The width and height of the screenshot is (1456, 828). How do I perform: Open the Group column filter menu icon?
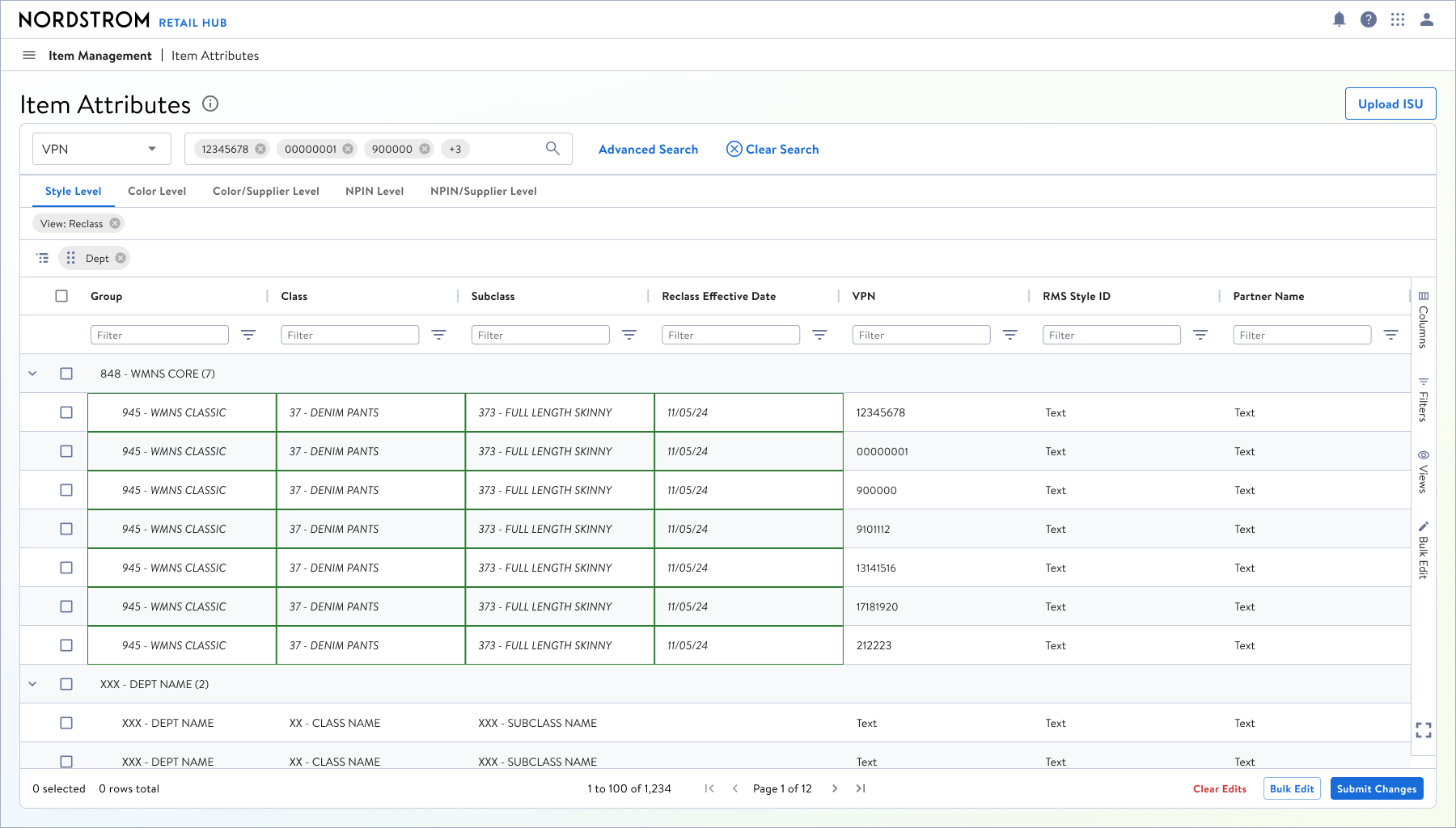(248, 335)
